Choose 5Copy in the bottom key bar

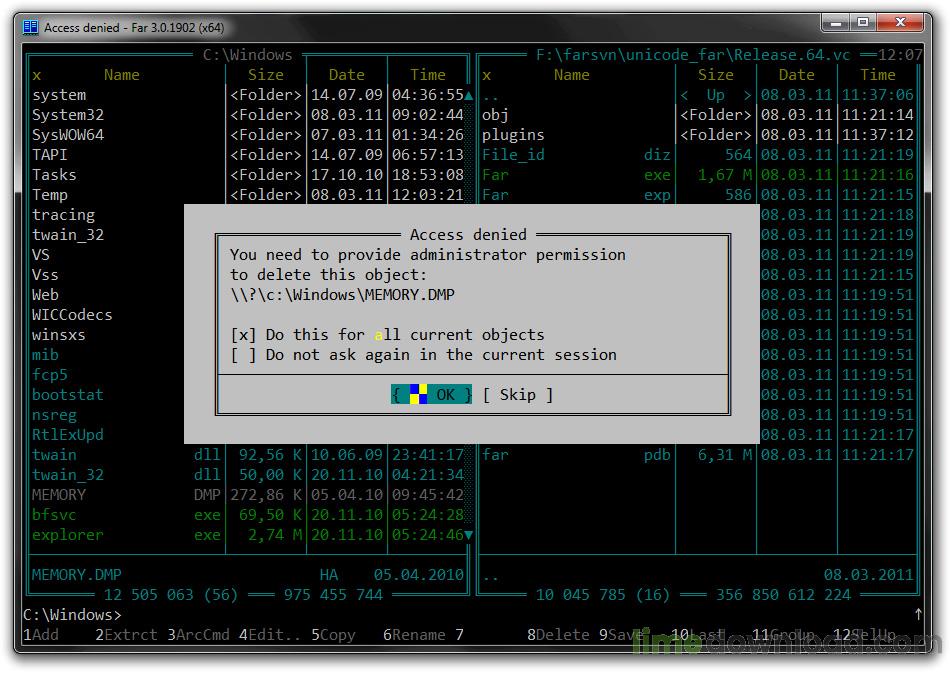pos(333,635)
